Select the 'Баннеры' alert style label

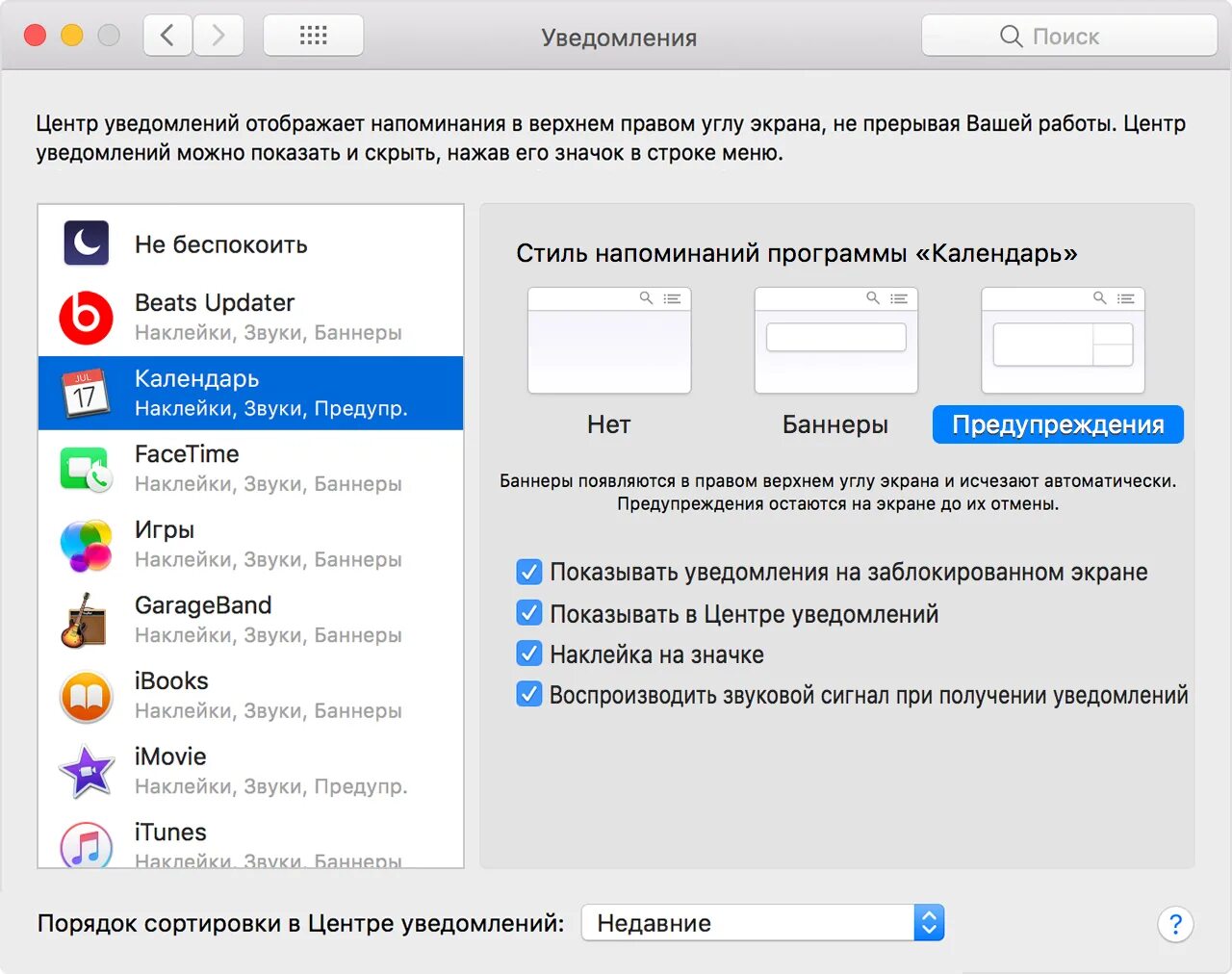click(x=835, y=424)
